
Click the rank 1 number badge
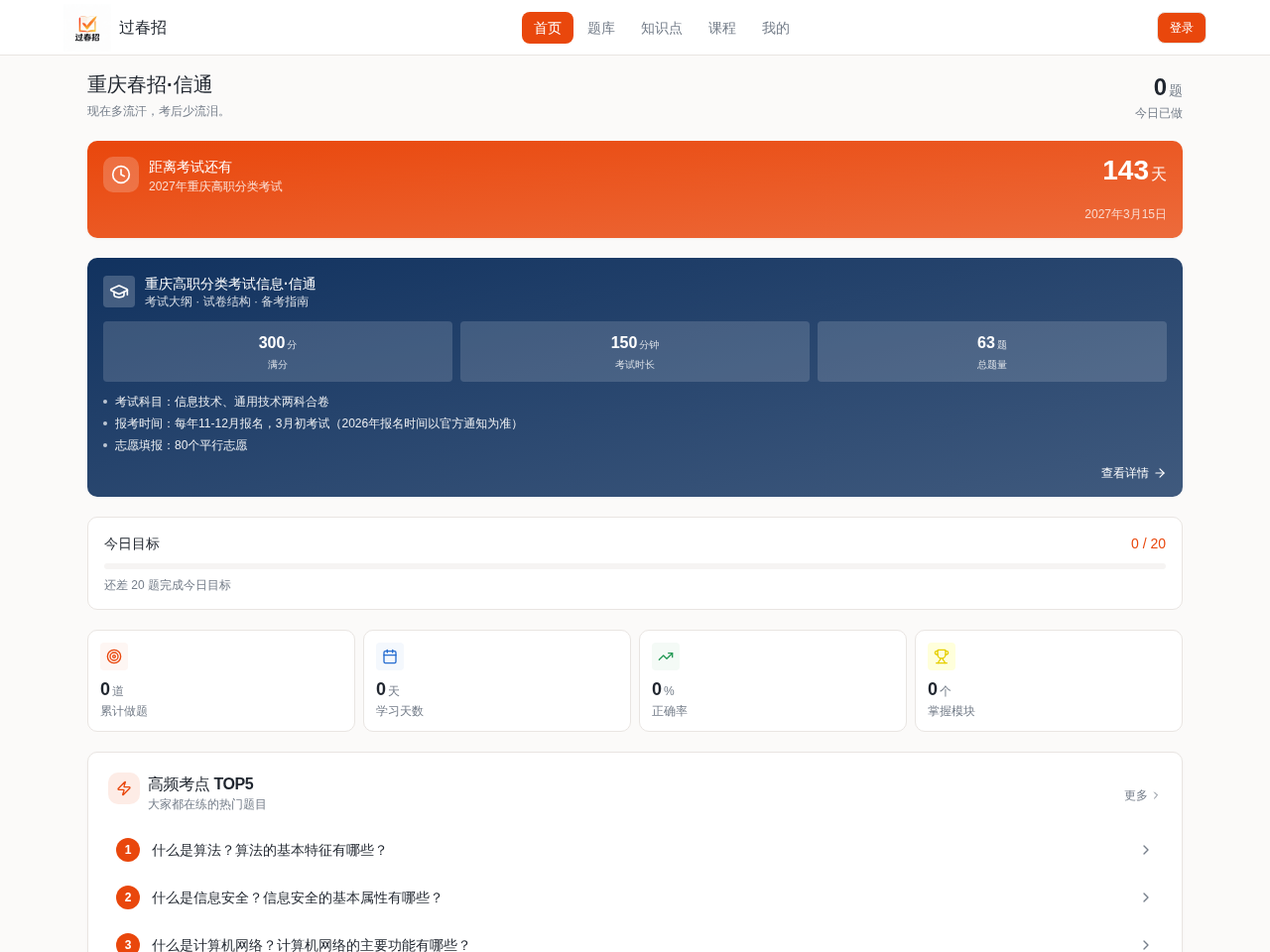[128, 850]
